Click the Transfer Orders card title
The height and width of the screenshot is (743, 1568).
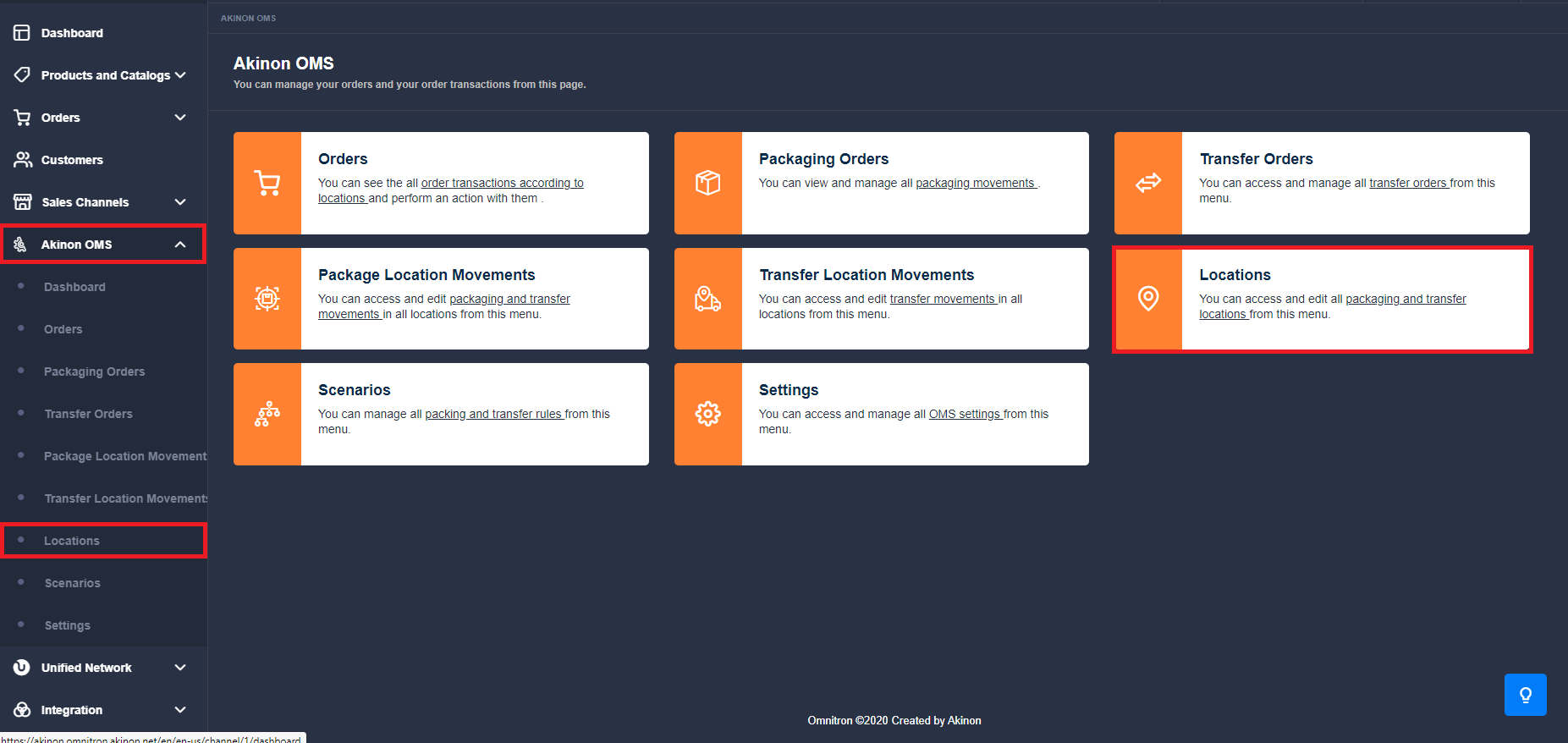[x=1256, y=159]
